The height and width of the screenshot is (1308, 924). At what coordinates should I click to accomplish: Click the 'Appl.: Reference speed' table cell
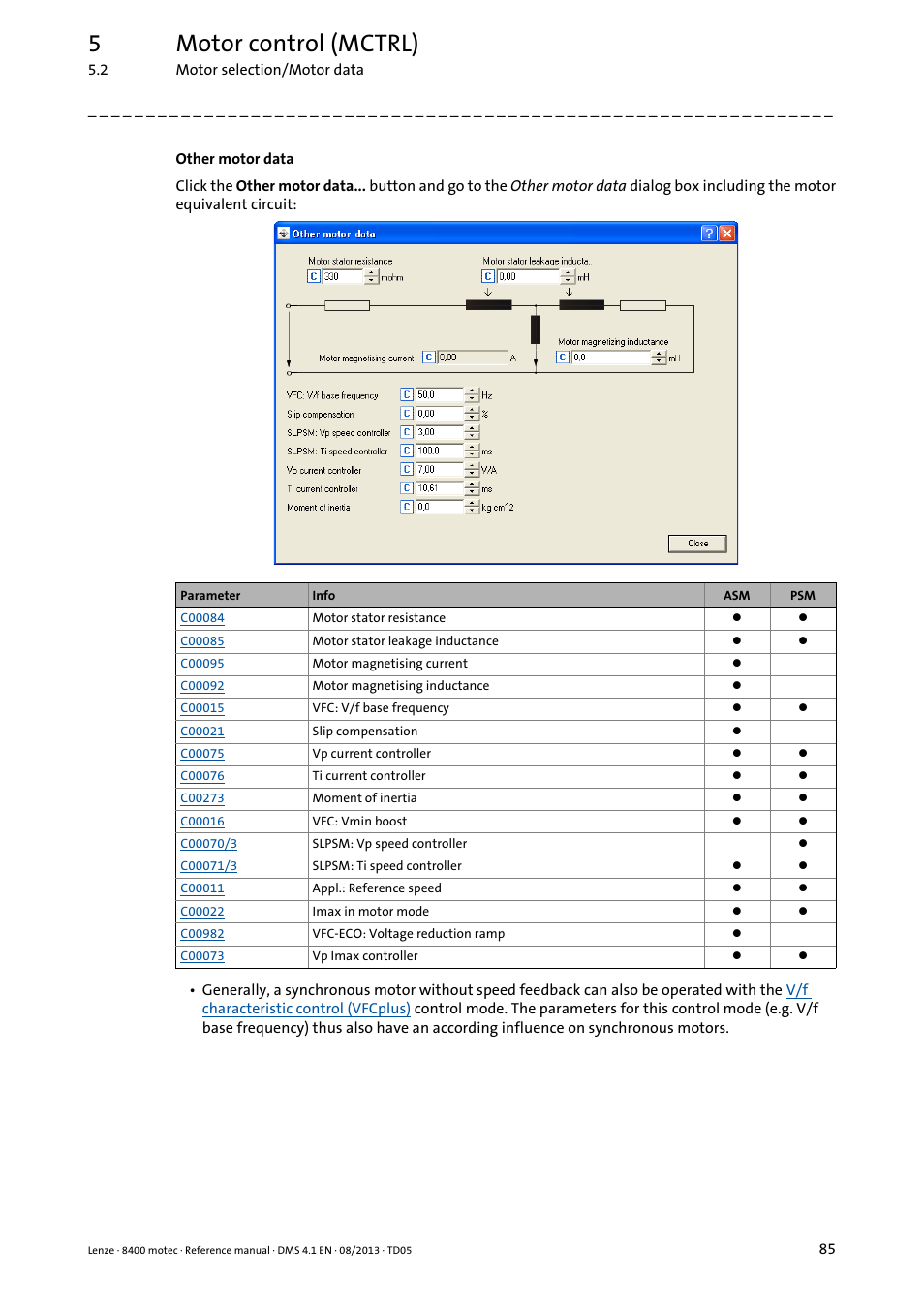coord(507,888)
